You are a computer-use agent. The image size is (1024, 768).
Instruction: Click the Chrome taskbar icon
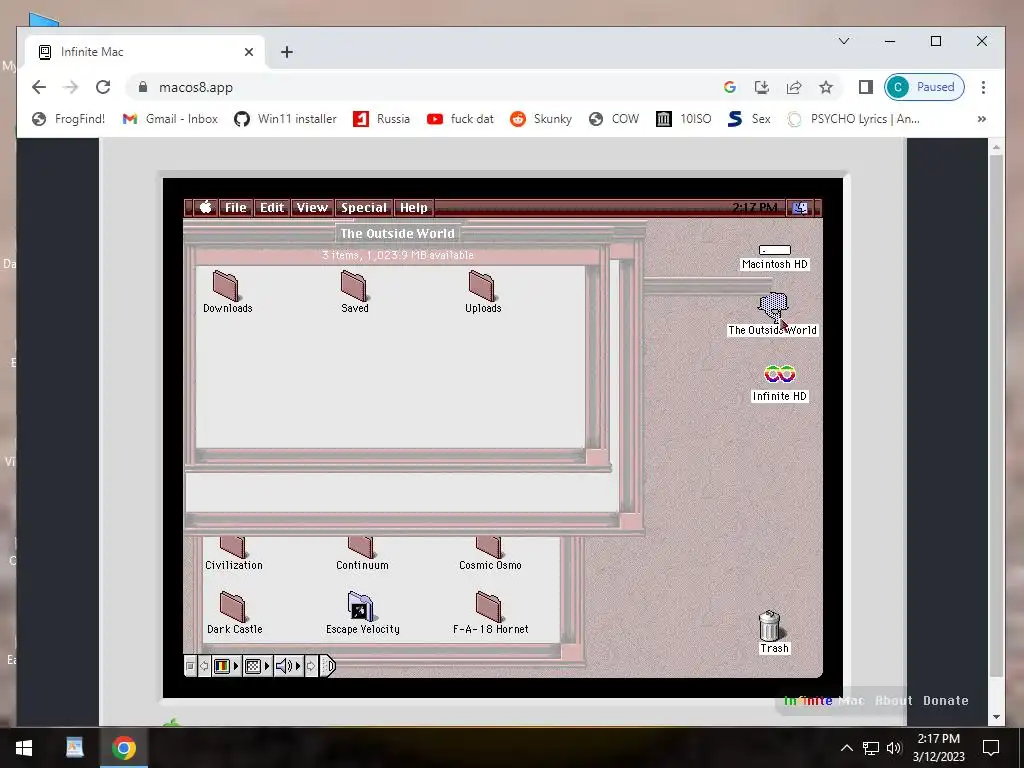pos(123,748)
